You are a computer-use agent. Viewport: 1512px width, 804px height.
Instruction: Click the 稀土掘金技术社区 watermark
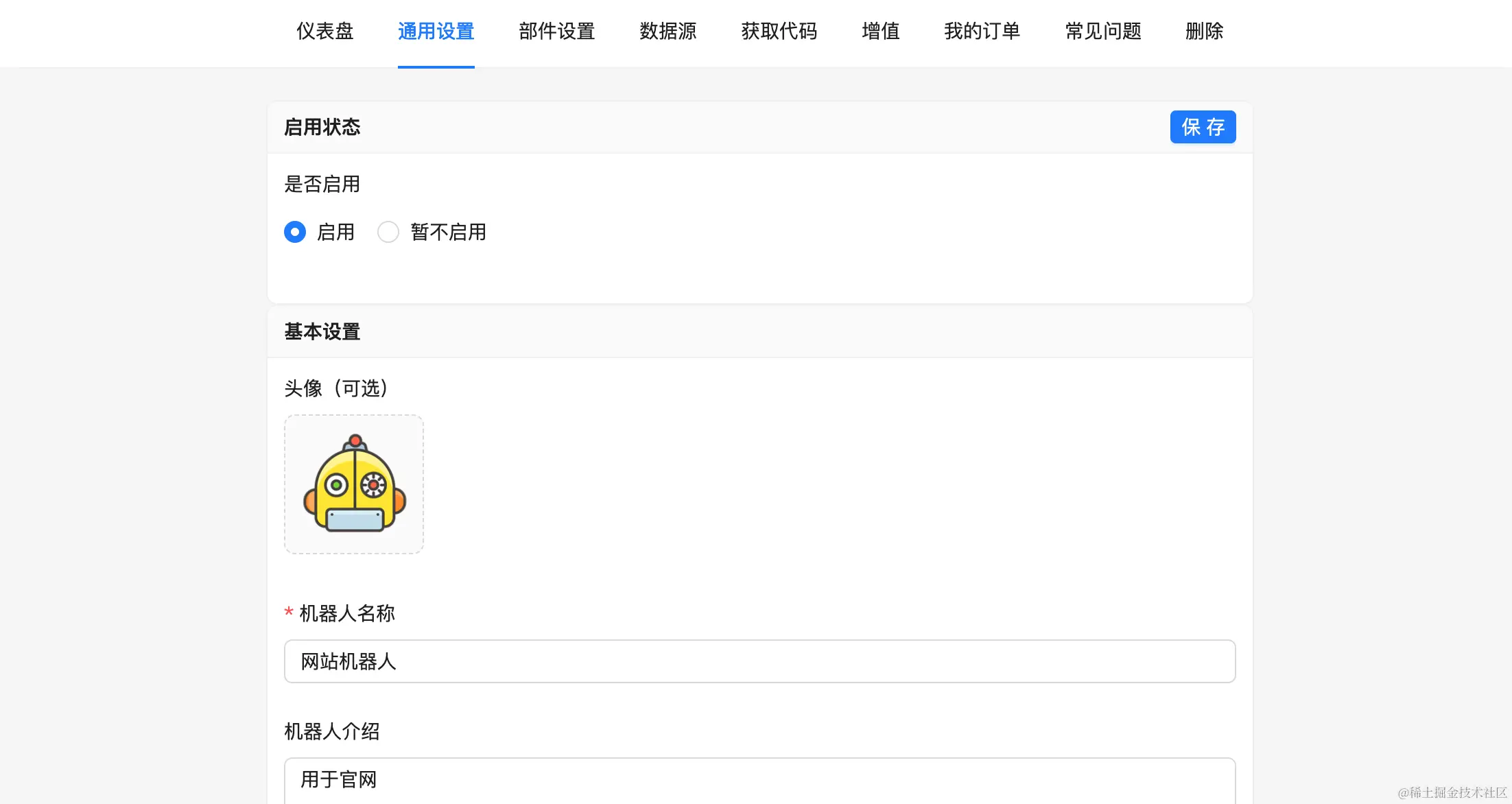[1452, 792]
